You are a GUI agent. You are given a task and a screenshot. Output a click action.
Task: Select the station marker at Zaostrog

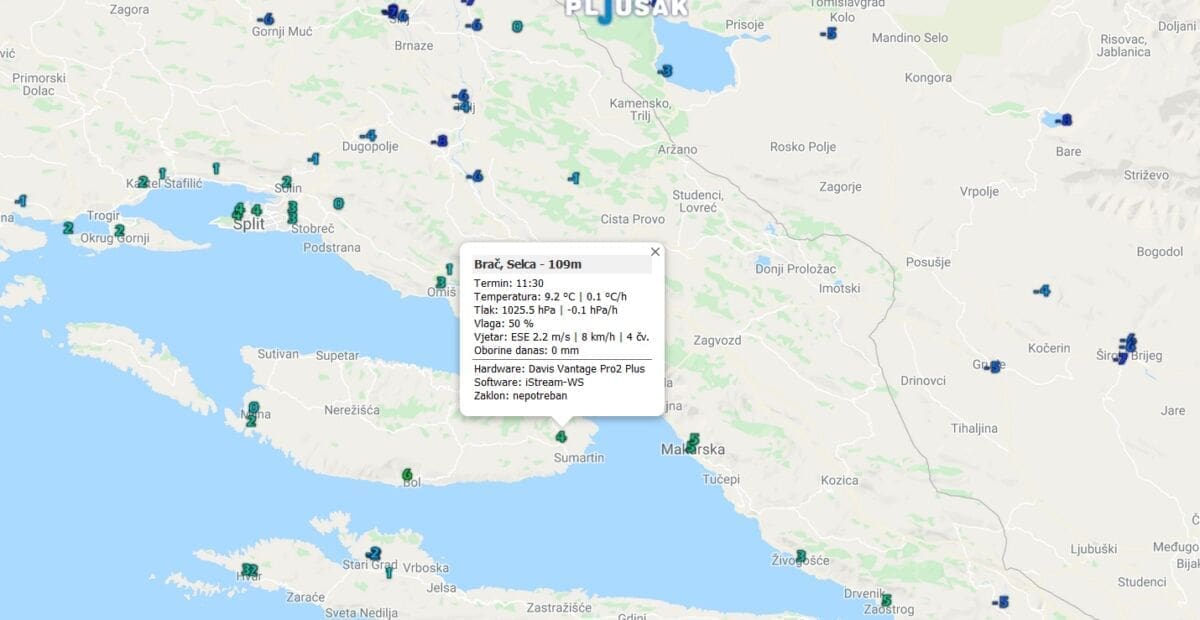click(885, 600)
